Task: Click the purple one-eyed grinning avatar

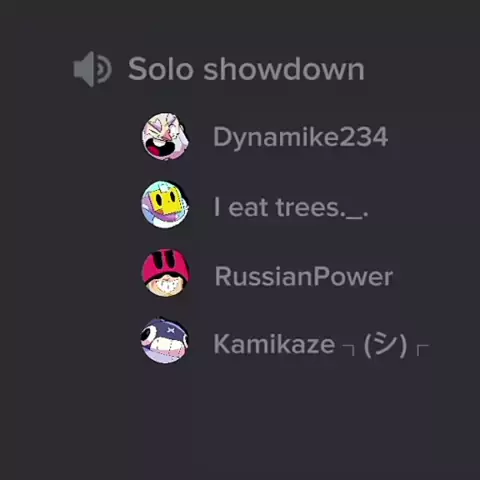Action: (165, 341)
